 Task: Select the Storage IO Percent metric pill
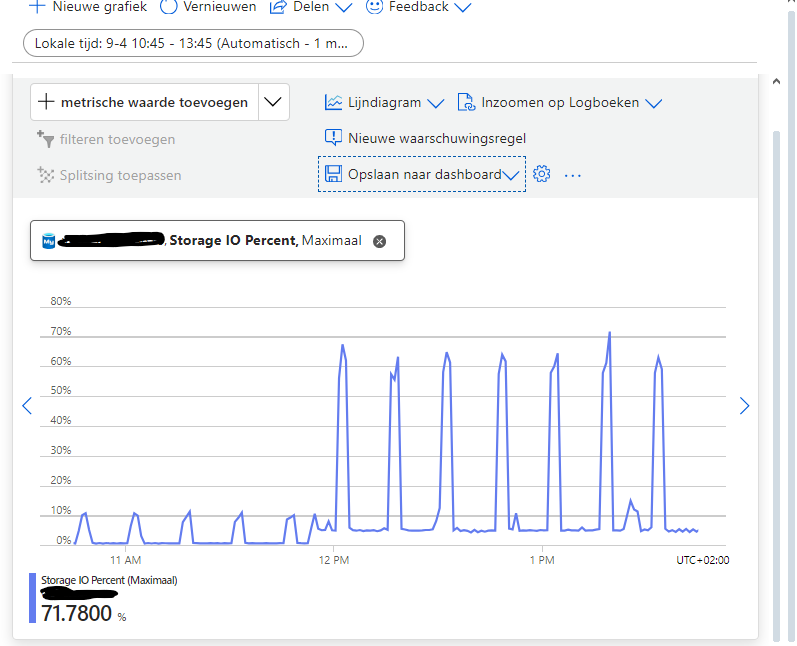coord(218,240)
